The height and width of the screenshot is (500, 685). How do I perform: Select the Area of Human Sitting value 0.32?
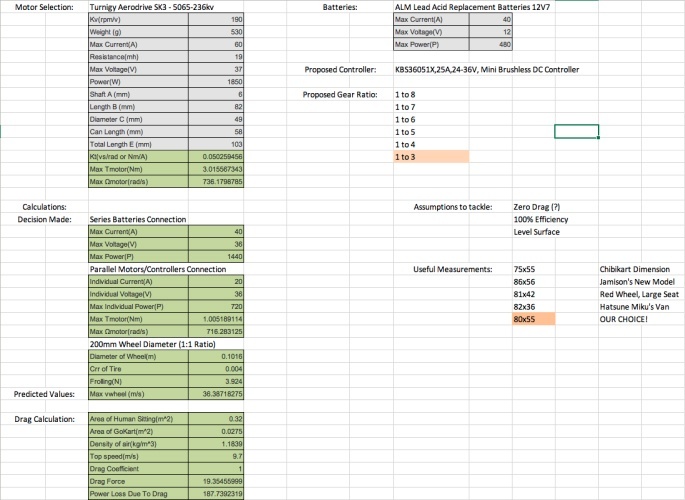coord(216,419)
